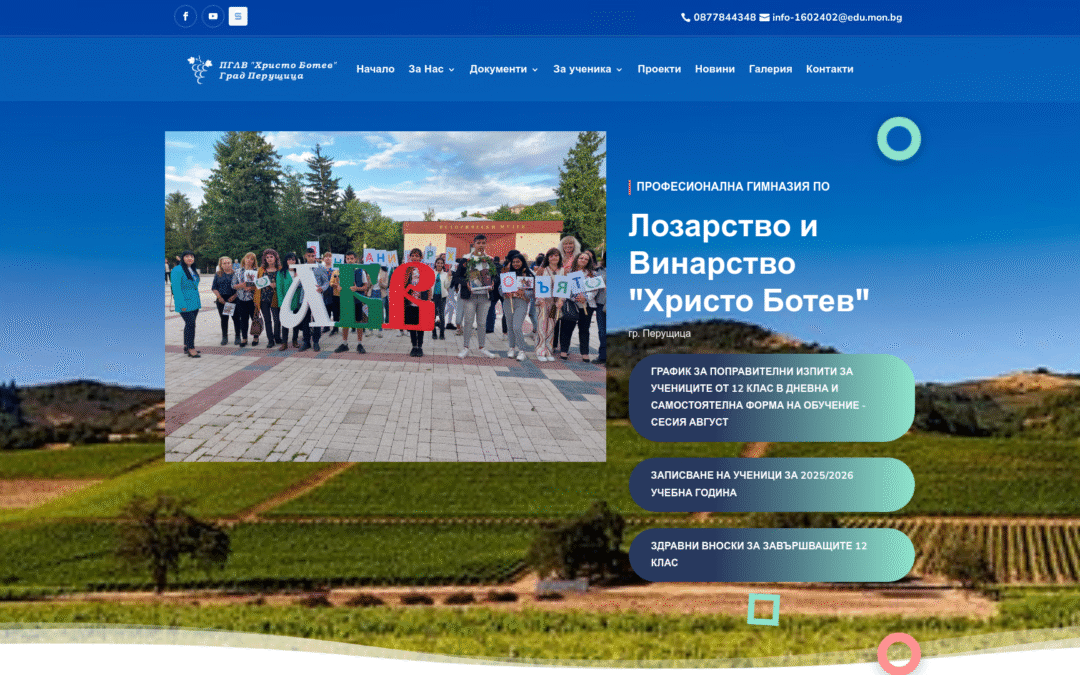Click Професионална гимназия по subtitle
This screenshot has height=675, width=1080.
pyautogui.click(x=733, y=187)
